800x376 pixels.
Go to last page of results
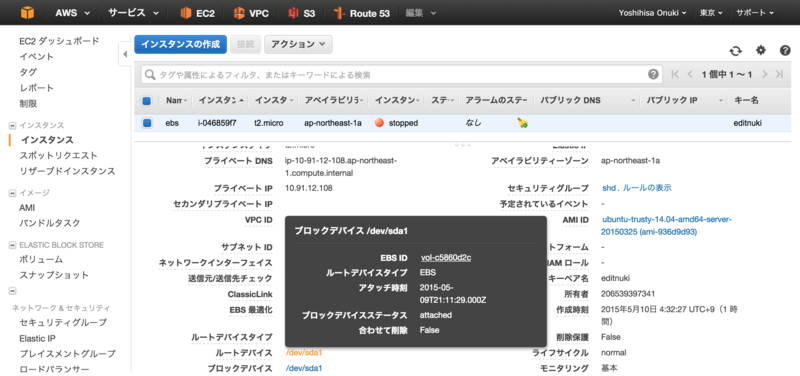coord(779,74)
